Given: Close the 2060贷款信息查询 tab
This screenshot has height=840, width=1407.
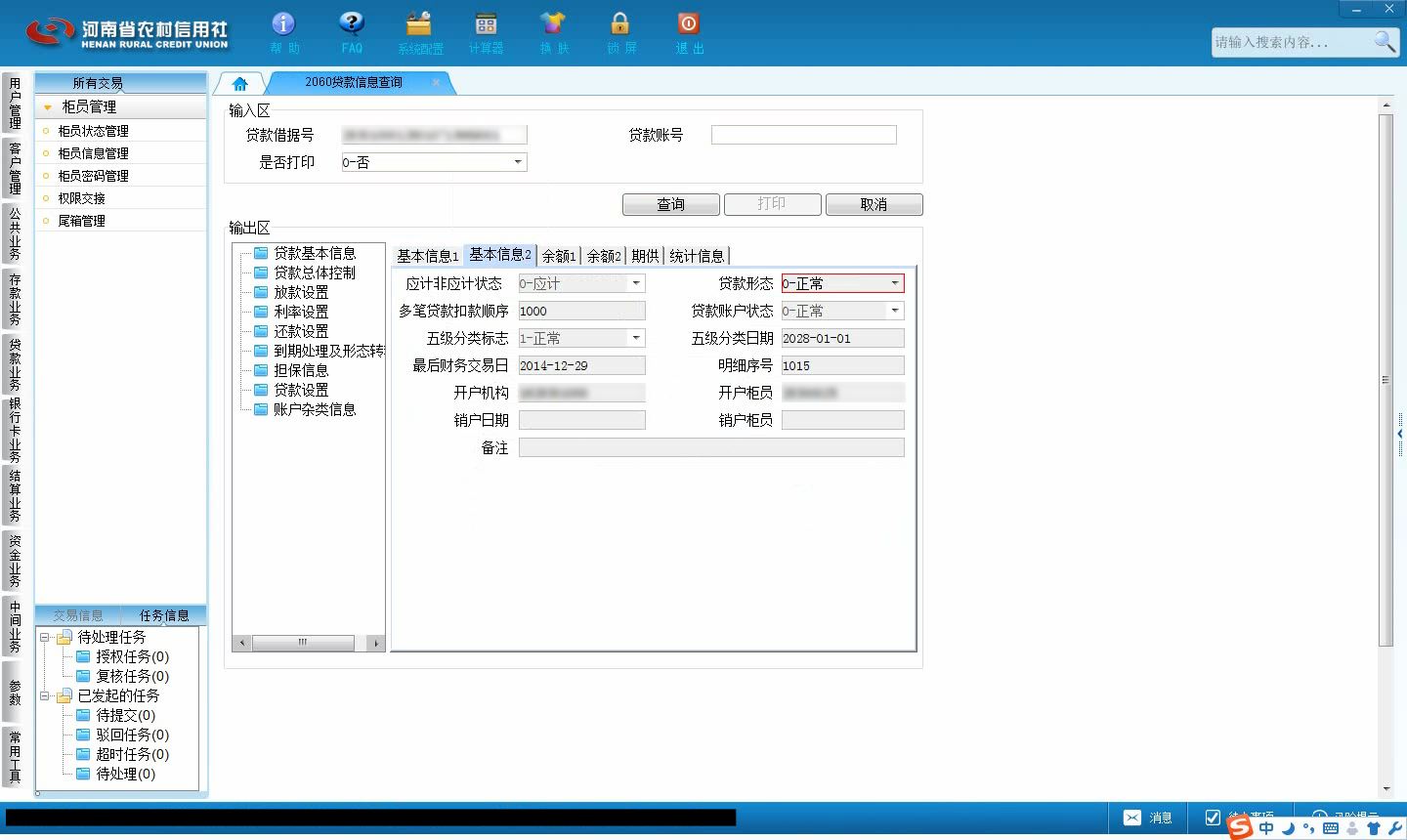Looking at the screenshot, I should [x=436, y=82].
